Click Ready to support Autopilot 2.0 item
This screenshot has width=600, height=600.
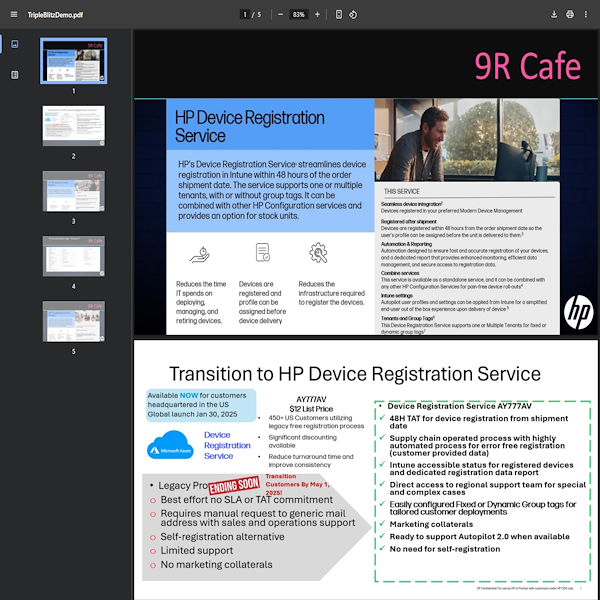coord(479,536)
